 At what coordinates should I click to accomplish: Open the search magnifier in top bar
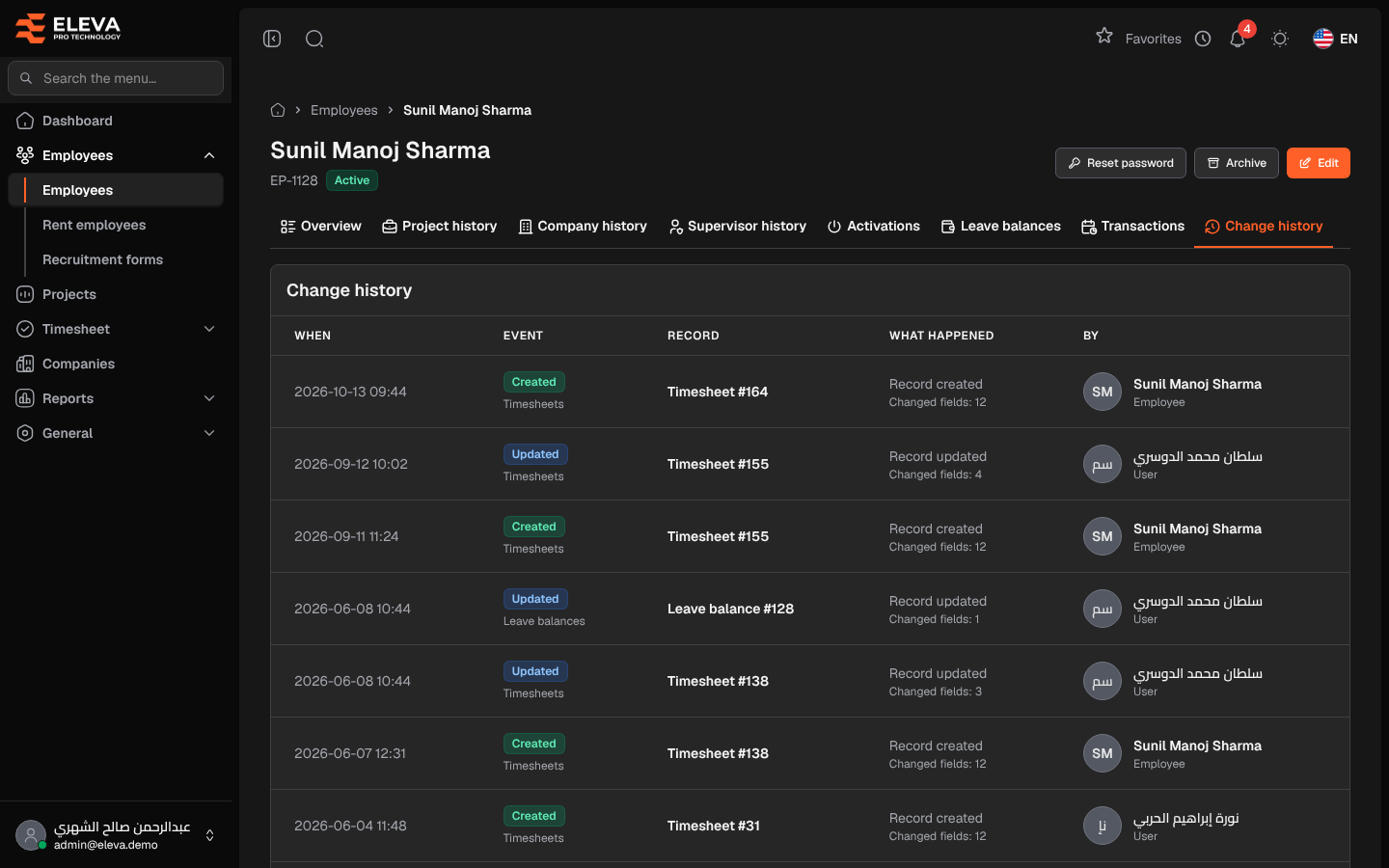[314, 39]
